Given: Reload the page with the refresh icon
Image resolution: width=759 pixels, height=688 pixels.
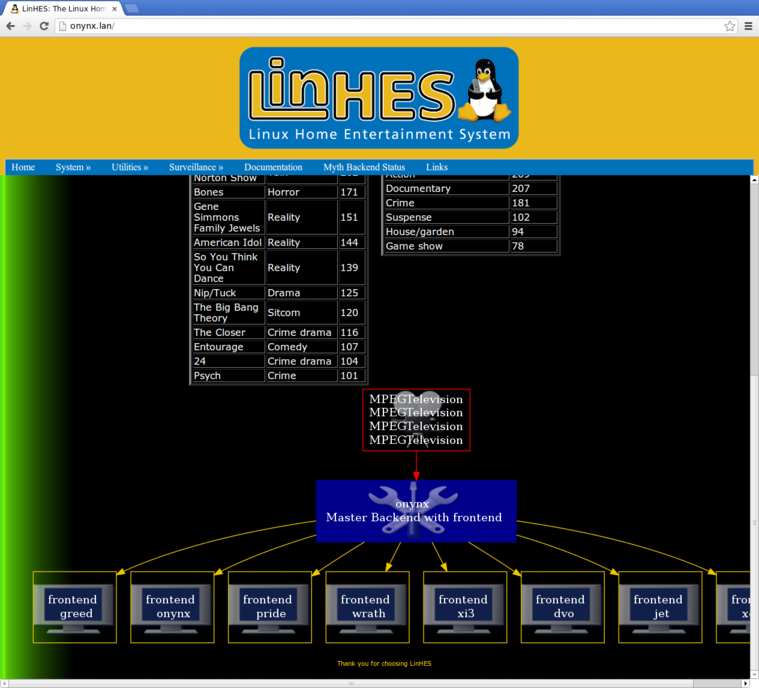Looking at the screenshot, I should [x=44, y=26].
